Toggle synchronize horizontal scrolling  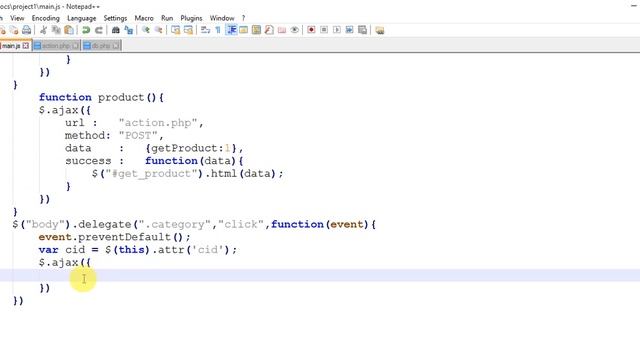click(x=189, y=30)
